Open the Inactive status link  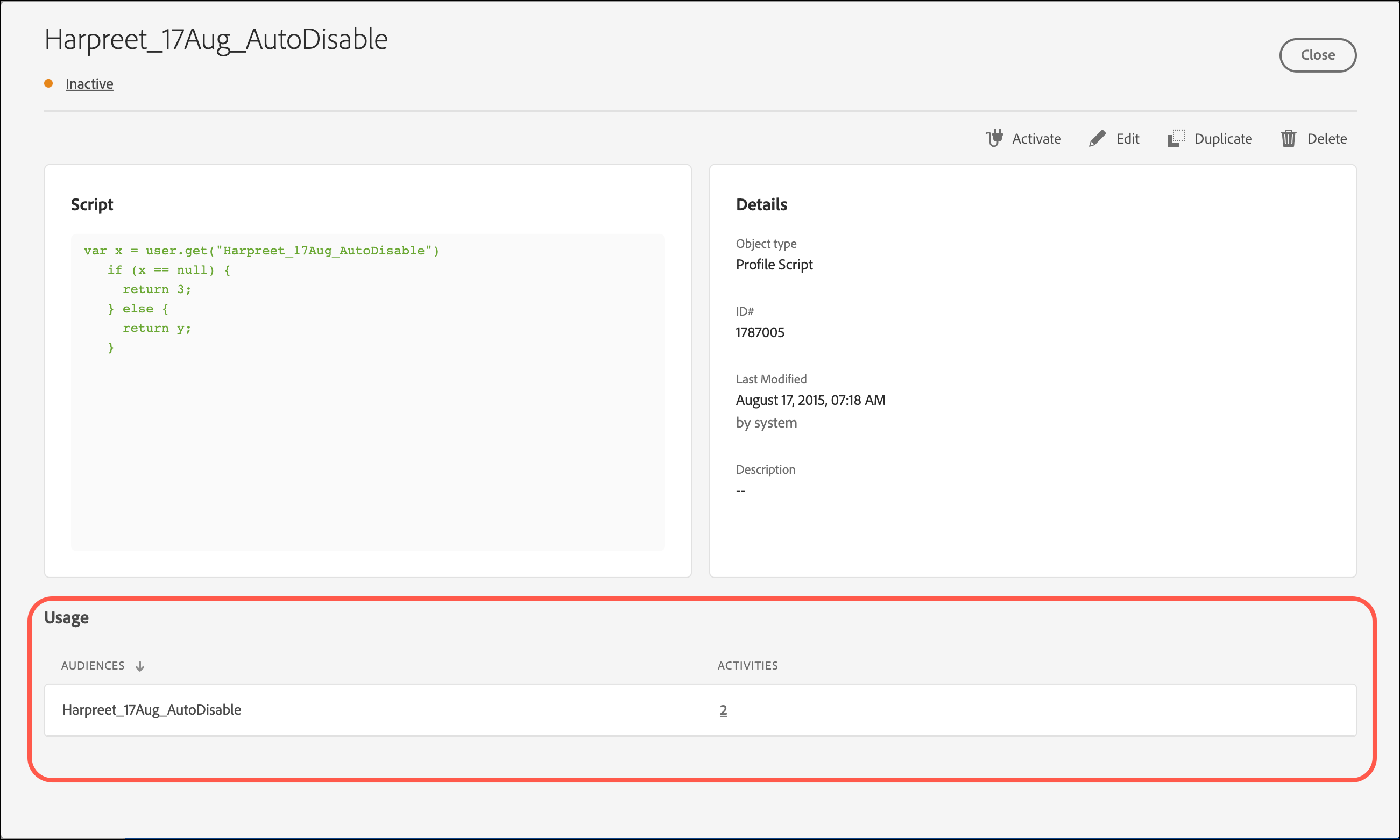coord(89,84)
